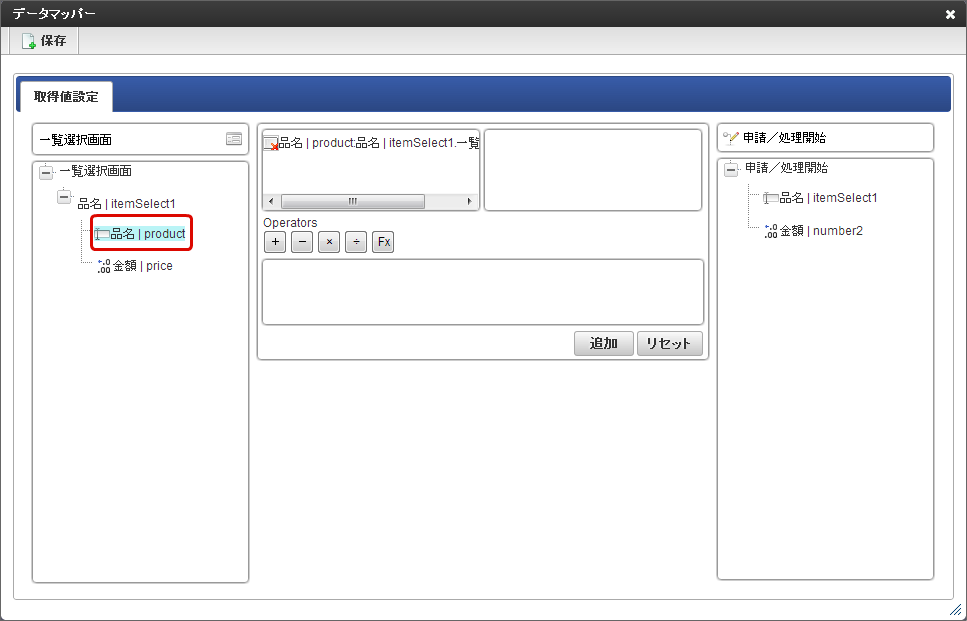Click the 一覧選択画面 panel header text
Screen dimensions: 967x621
pyautogui.click(x=76, y=140)
